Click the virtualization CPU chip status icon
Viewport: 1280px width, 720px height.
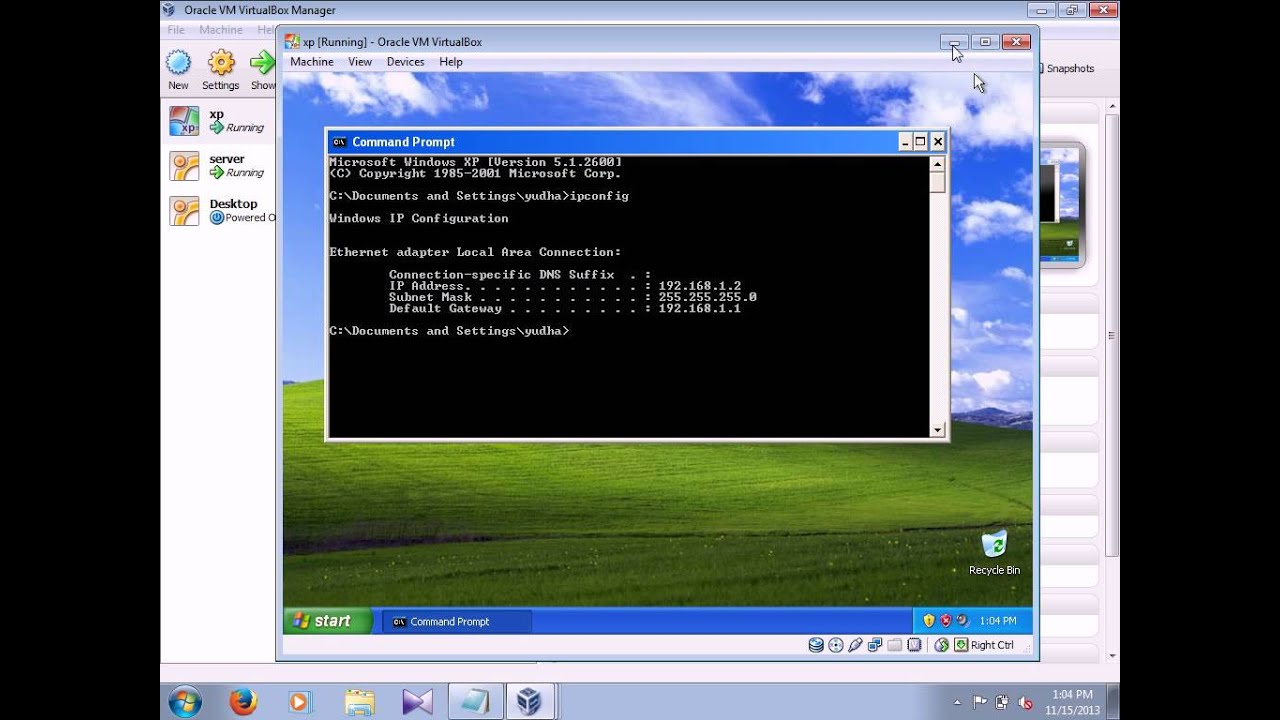pos(914,645)
